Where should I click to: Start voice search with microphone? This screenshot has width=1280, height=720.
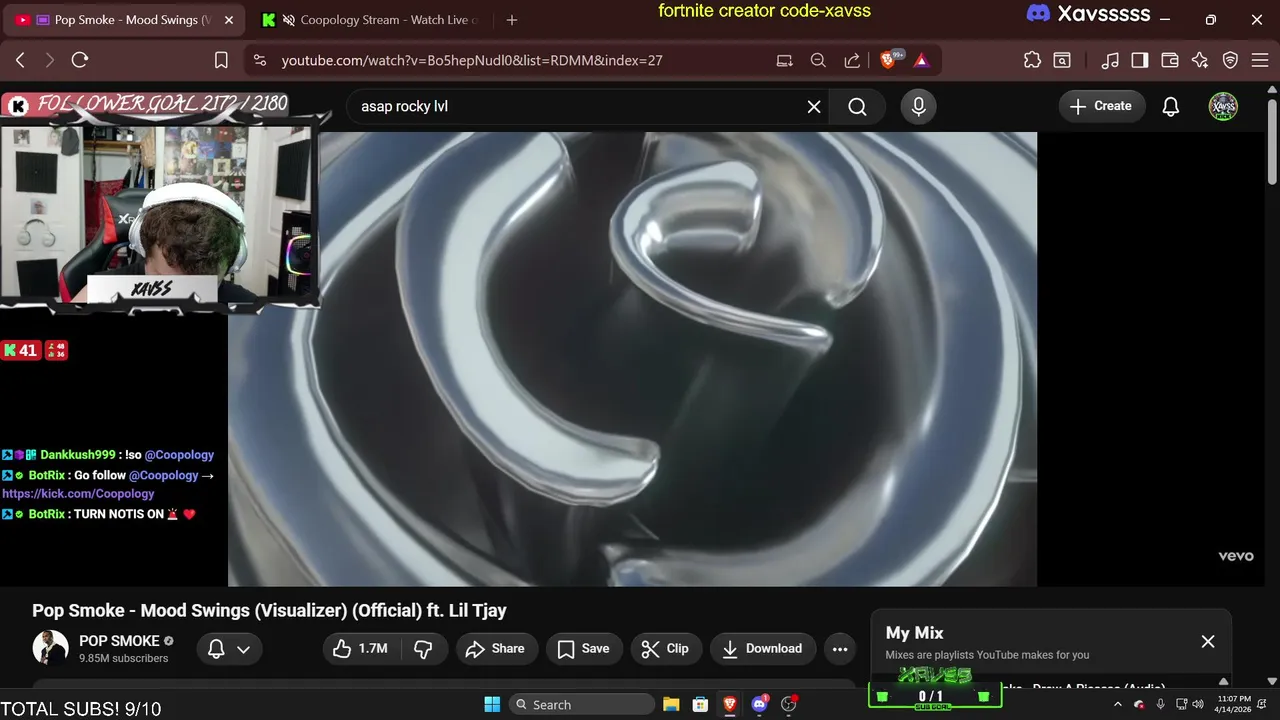(918, 106)
